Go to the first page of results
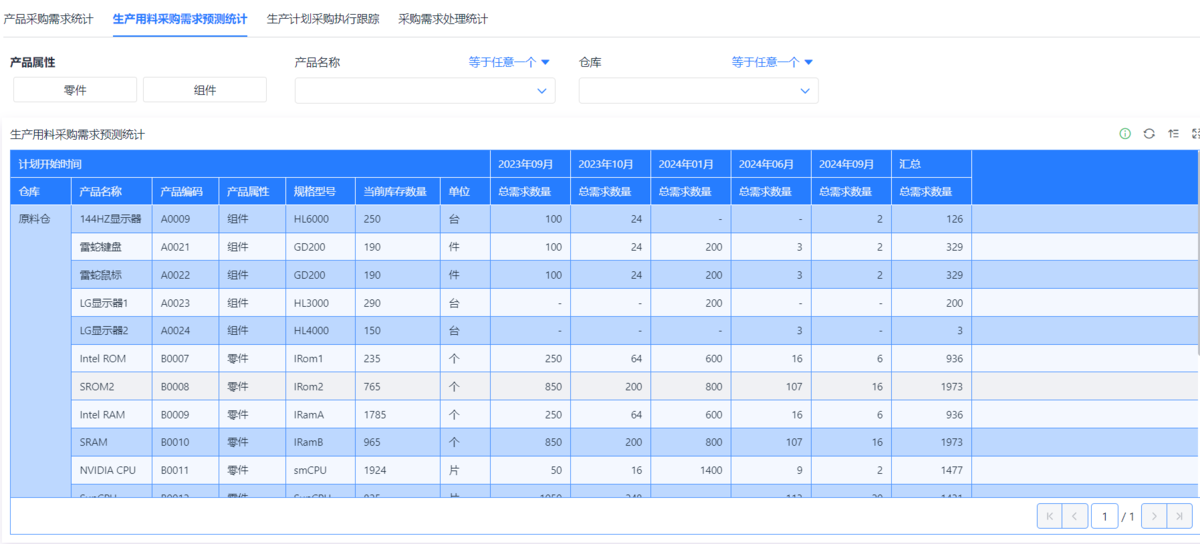 [1049, 516]
